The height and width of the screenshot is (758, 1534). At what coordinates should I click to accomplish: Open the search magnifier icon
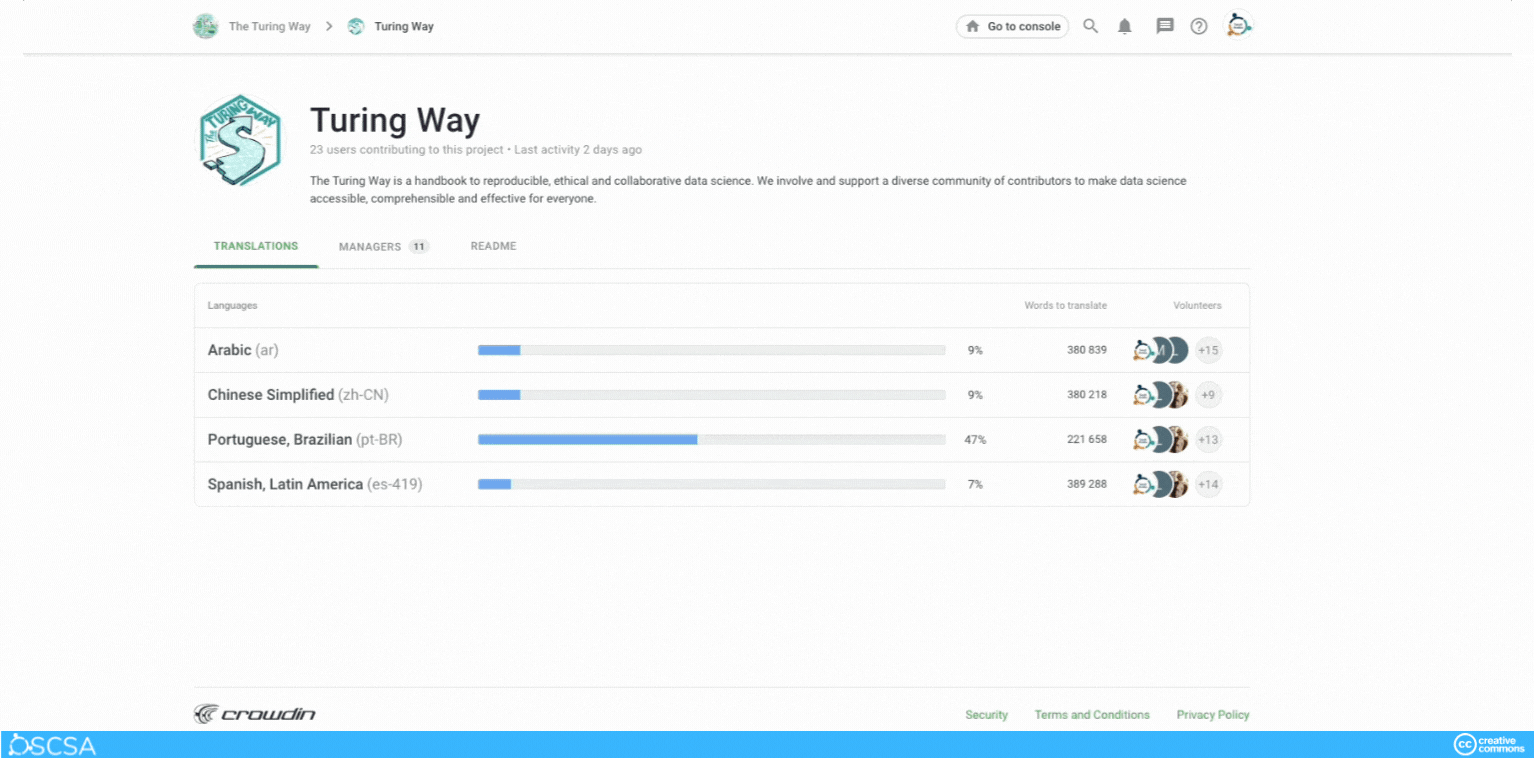click(x=1090, y=26)
